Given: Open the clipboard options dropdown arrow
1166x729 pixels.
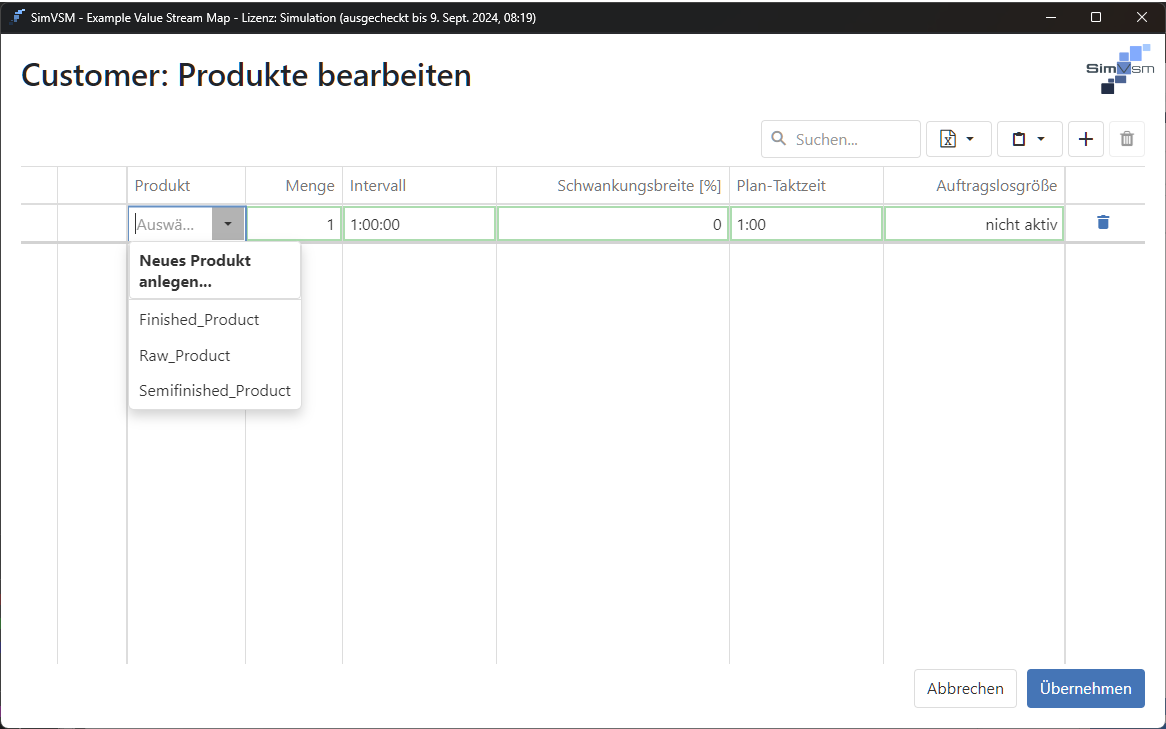Looking at the screenshot, I should coord(1042,138).
